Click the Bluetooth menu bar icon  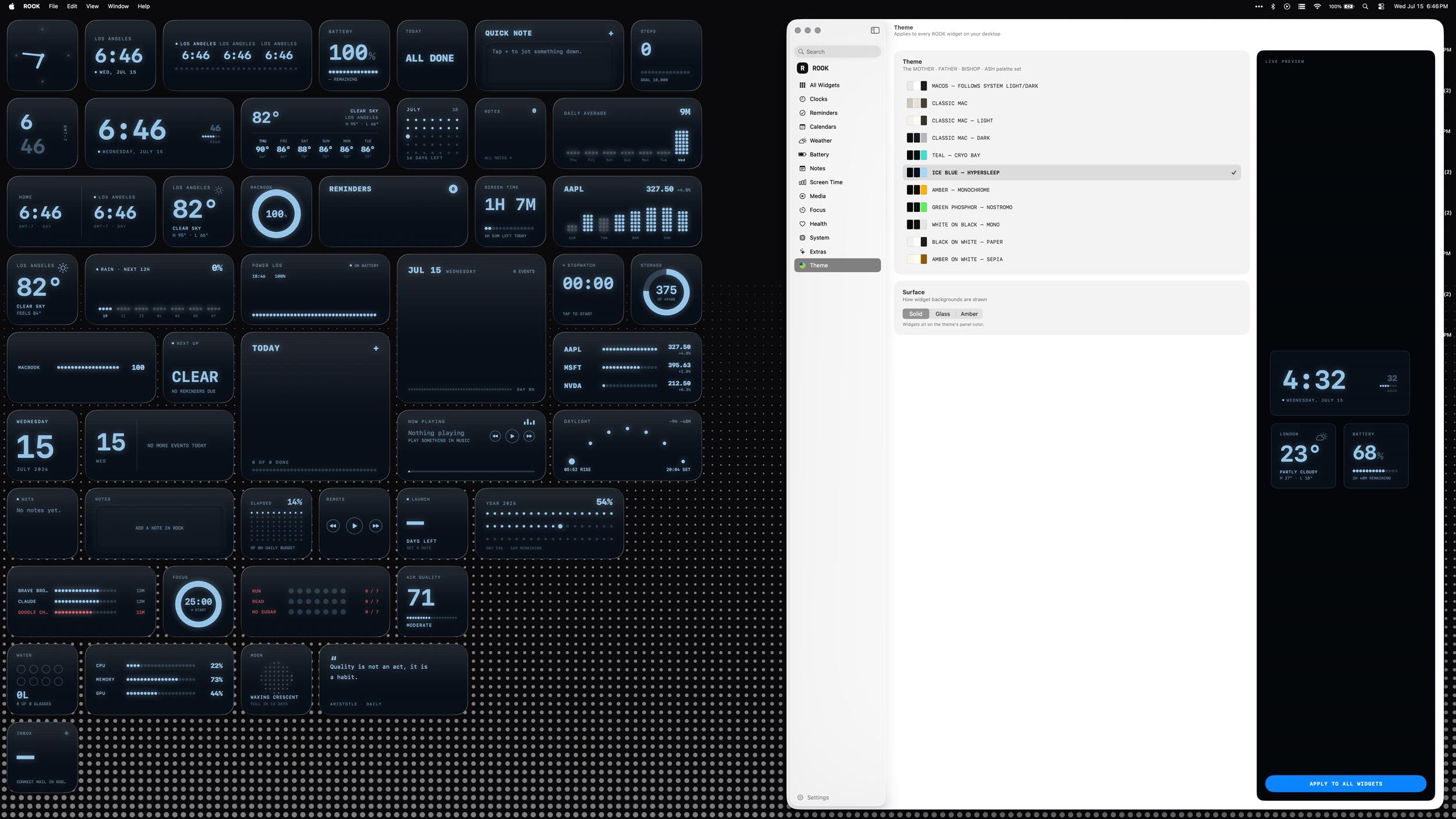tap(1273, 6)
